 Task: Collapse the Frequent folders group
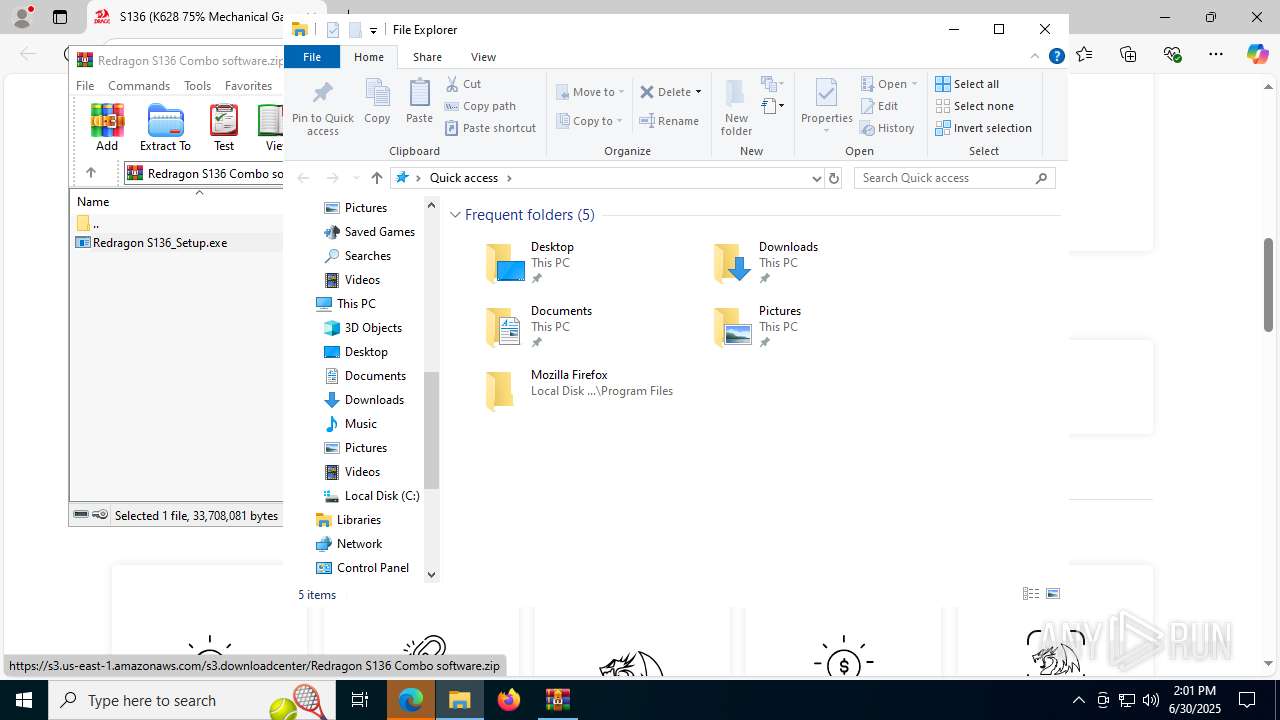click(456, 215)
